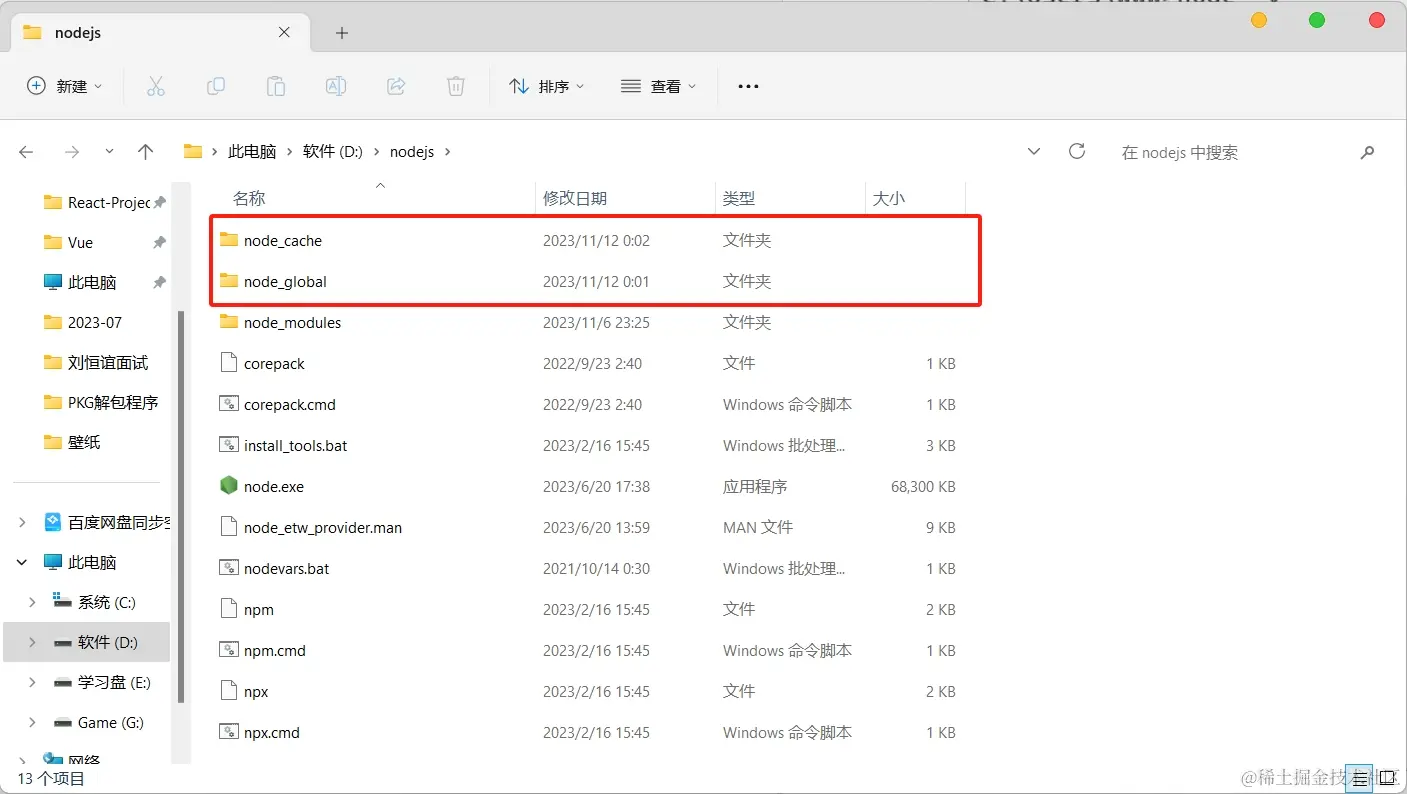Select the node_cache folder icon
Screen dimensions: 1407x794
click(229, 240)
